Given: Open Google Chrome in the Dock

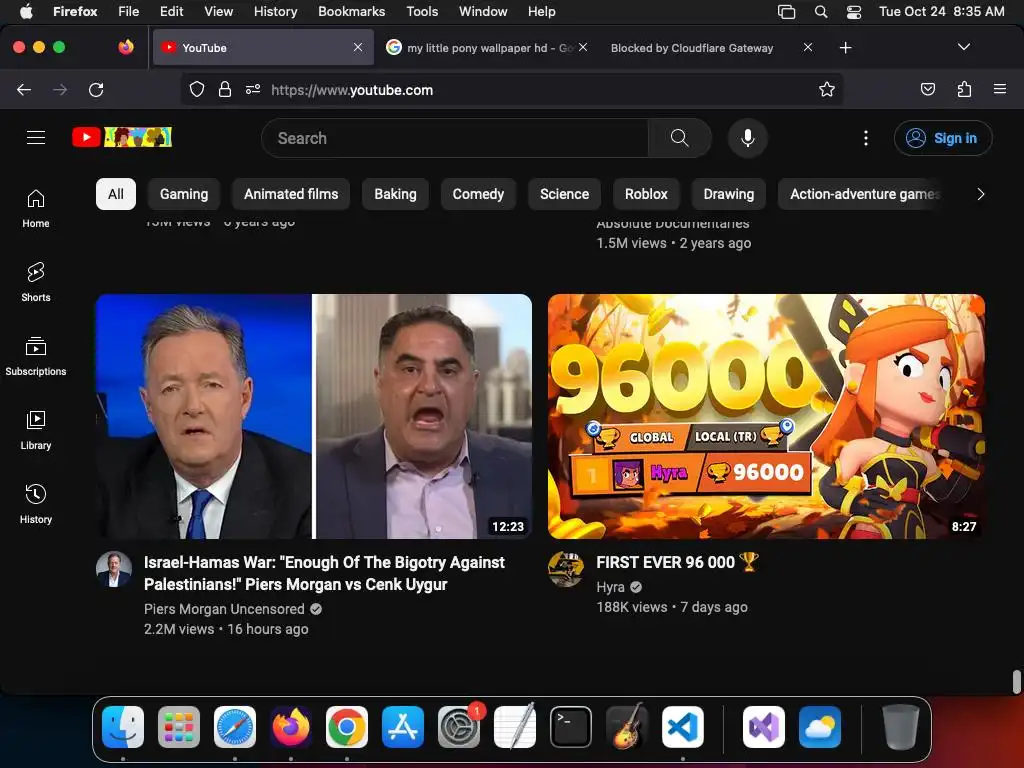Looking at the screenshot, I should point(347,727).
